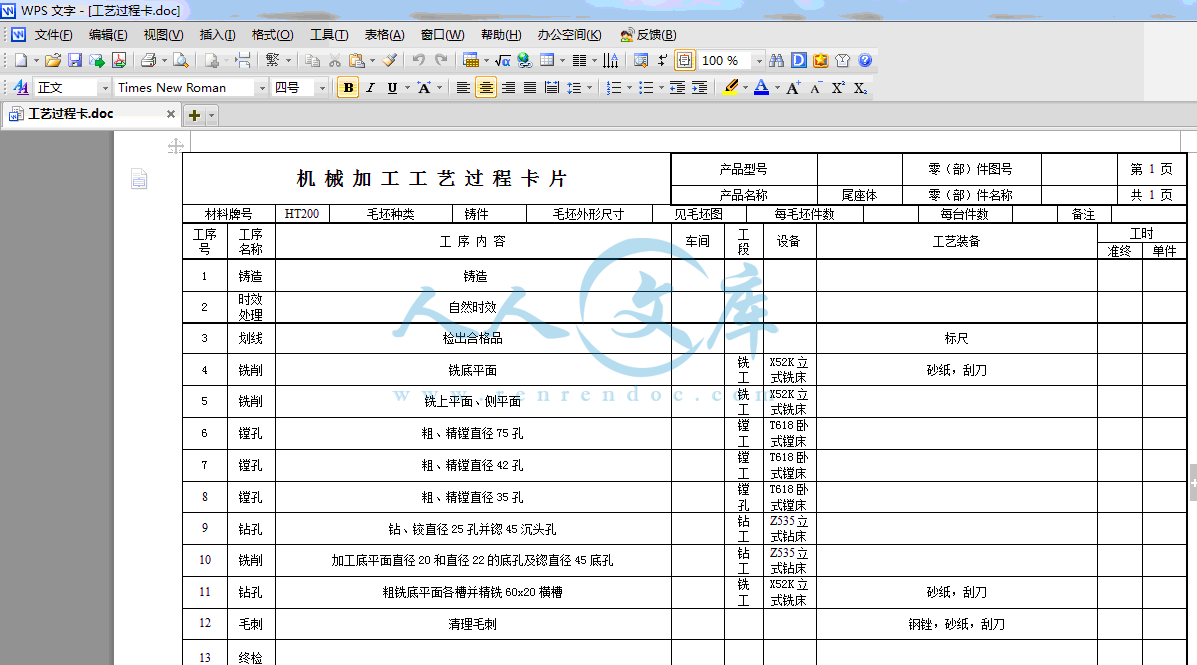Screen dimensions: 1197x665
Task: Increase paragraph indent
Action: tap(699, 88)
